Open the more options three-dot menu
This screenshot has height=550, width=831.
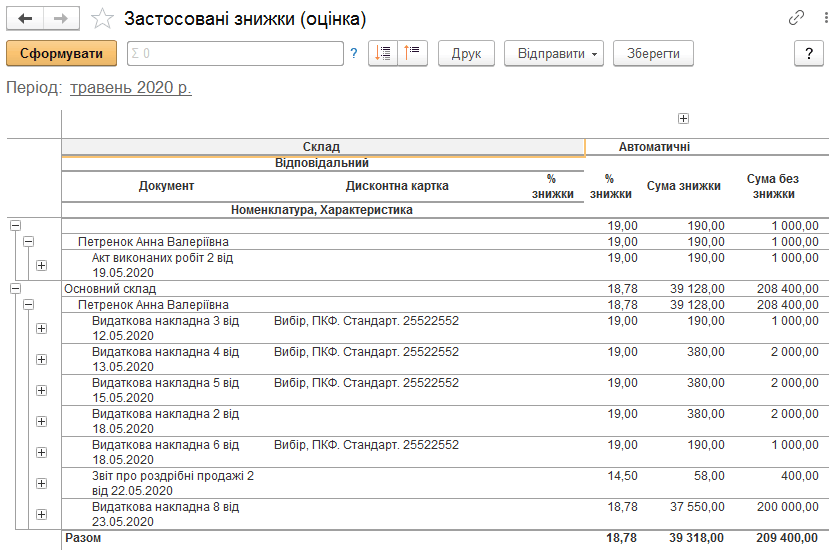tap(826, 18)
